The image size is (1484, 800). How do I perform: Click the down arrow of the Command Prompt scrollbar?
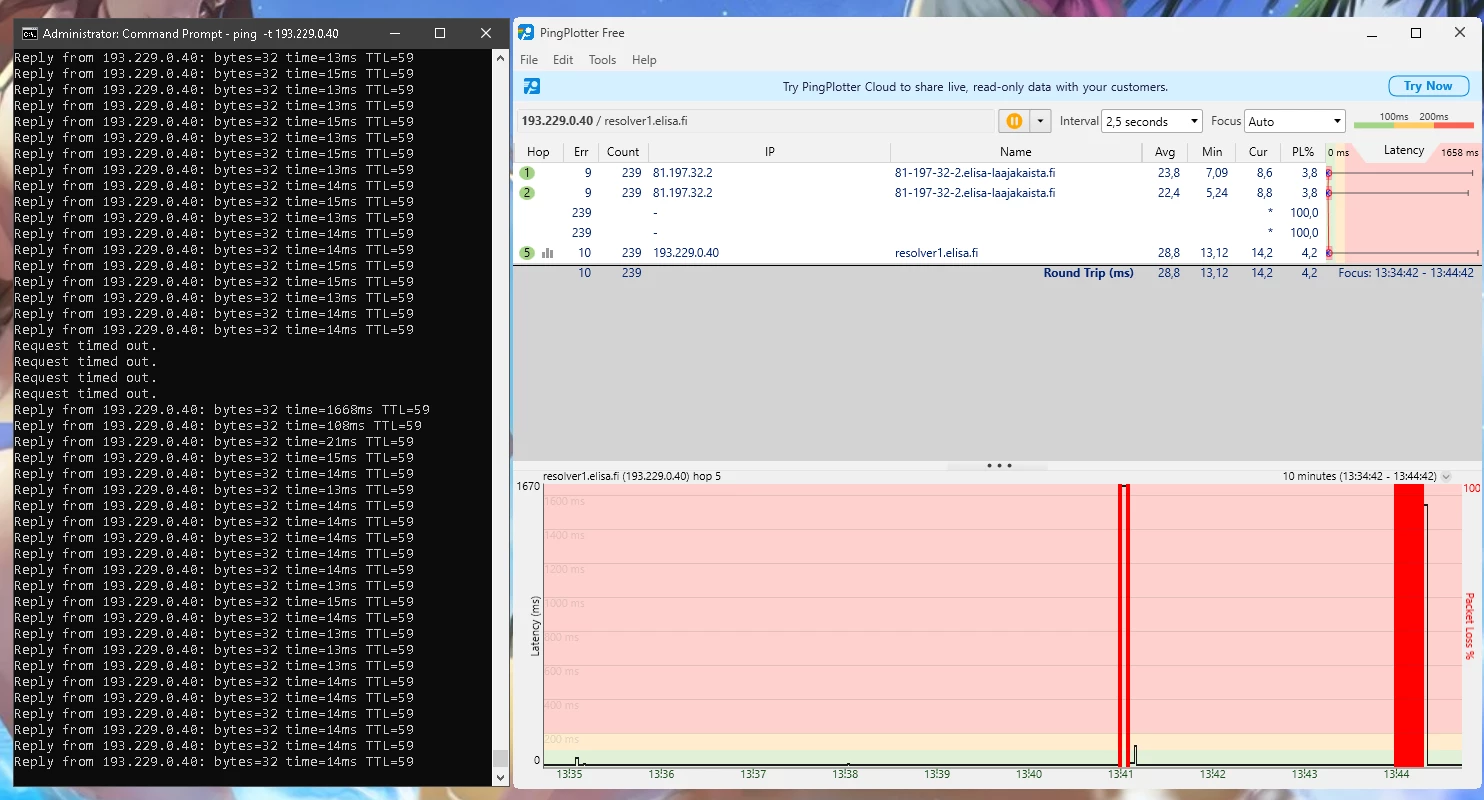(x=501, y=776)
